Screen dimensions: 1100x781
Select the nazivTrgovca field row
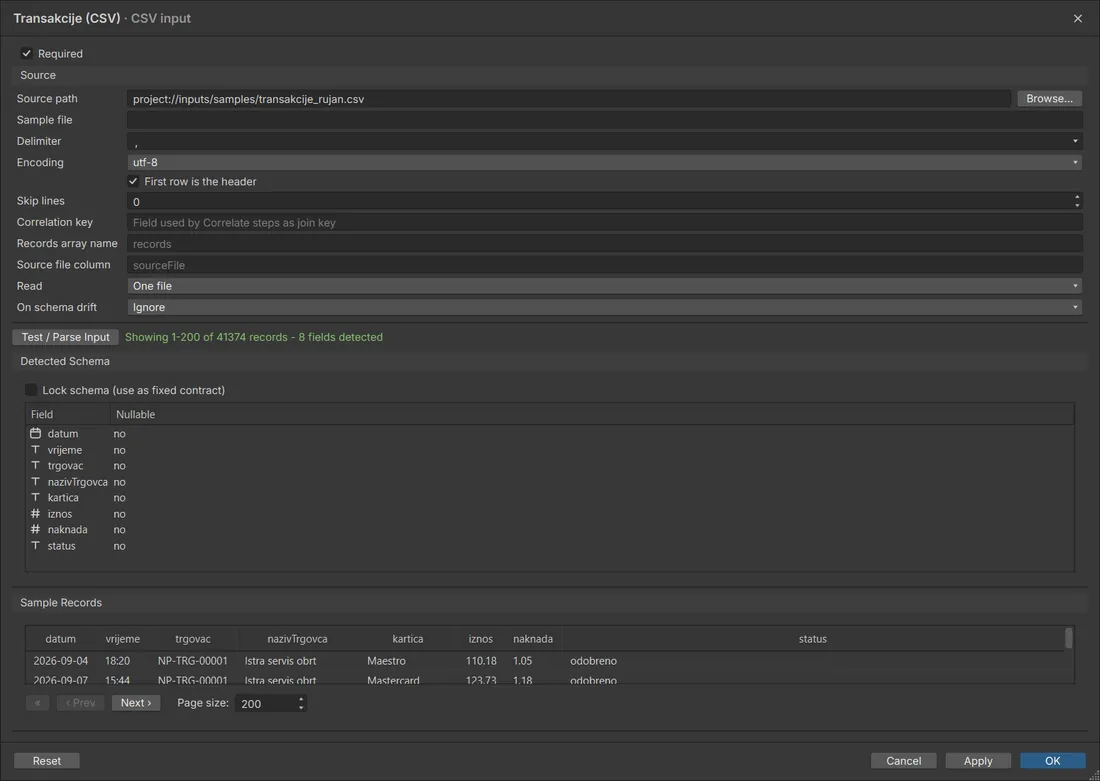pyautogui.click(x=549, y=481)
